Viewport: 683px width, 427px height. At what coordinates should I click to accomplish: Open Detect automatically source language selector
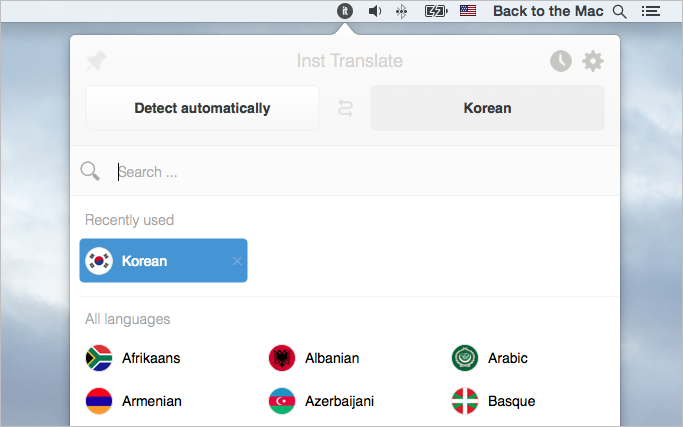202,108
